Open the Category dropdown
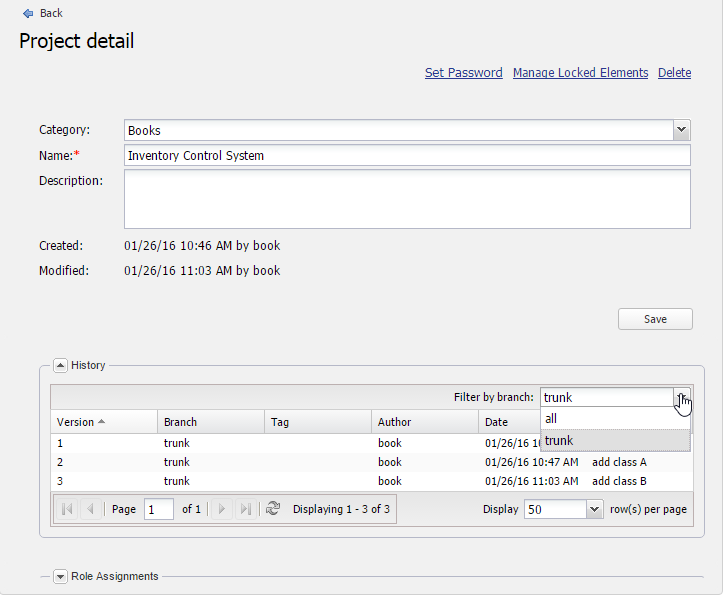Image resolution: width=723 pixels, height=595 pixels. coord(681,130)
